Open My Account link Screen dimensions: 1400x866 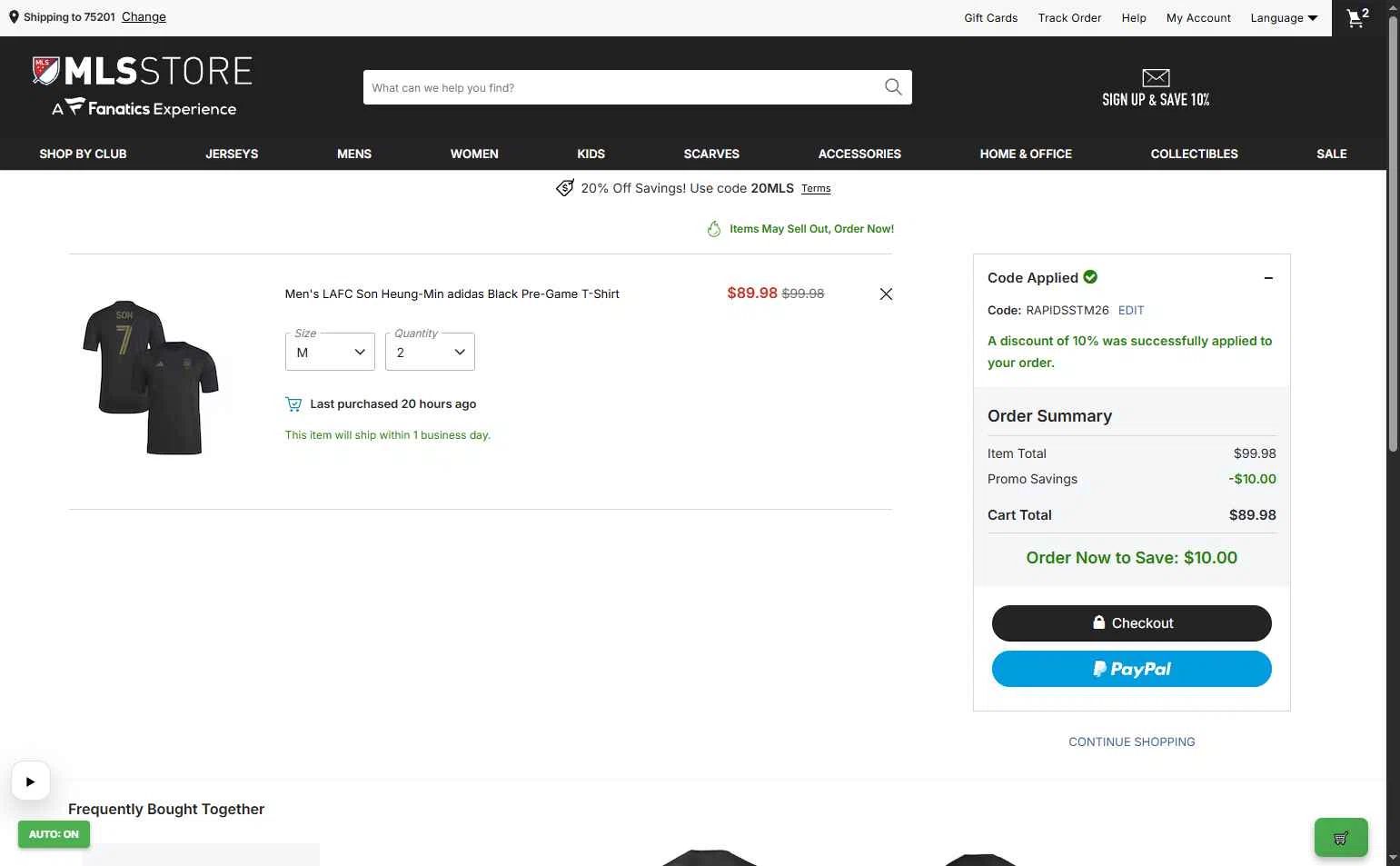tap(1198, 18)
